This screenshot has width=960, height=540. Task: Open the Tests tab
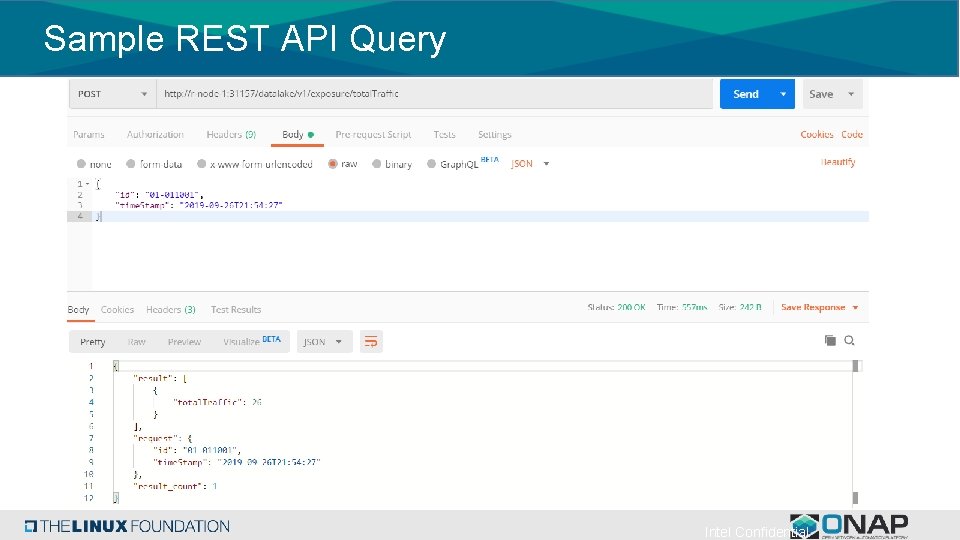(444, 134)
